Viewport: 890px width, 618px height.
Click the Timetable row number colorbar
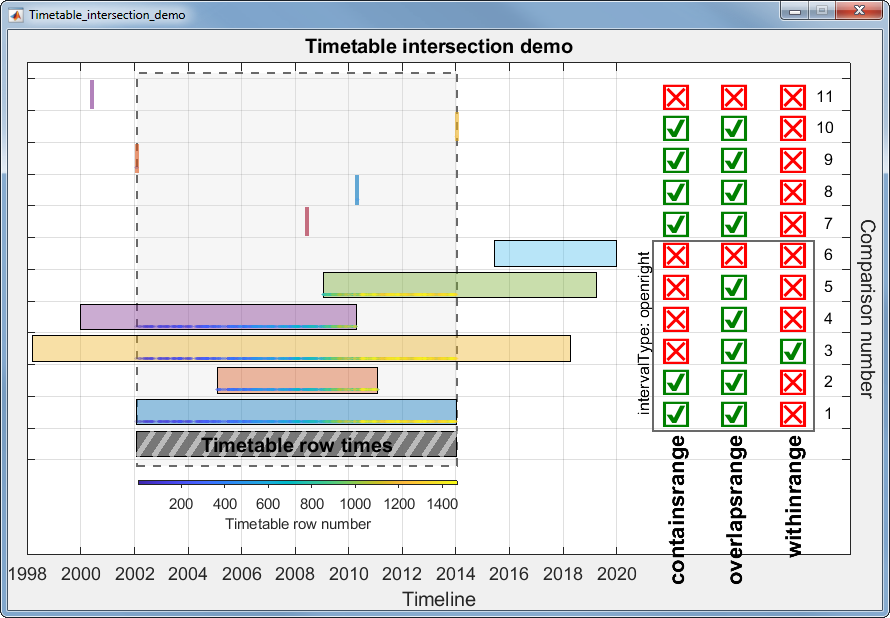click(x=297, y=483)
